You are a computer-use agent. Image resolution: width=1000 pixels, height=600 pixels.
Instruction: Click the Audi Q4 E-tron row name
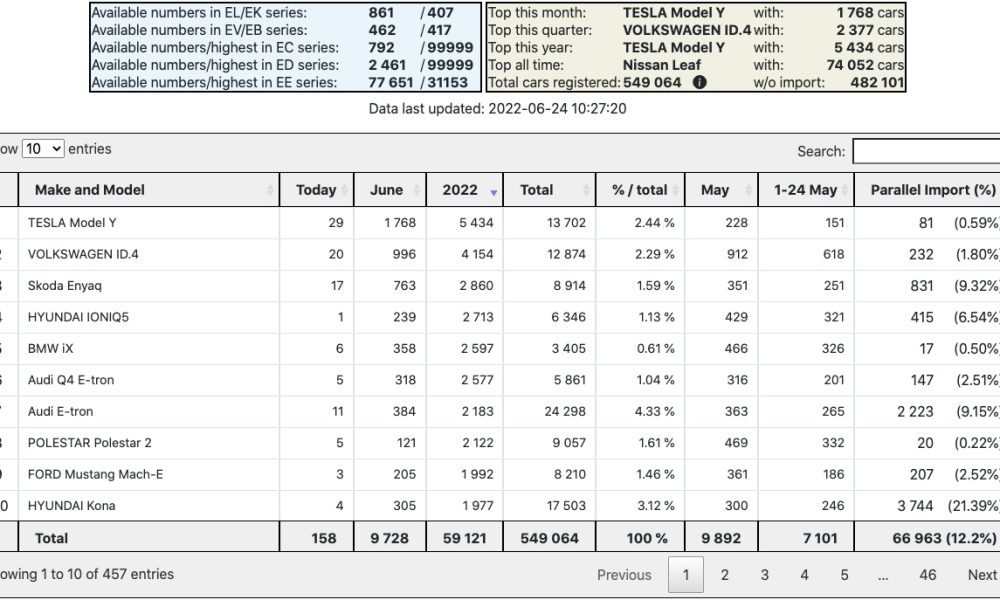point(71,380)
